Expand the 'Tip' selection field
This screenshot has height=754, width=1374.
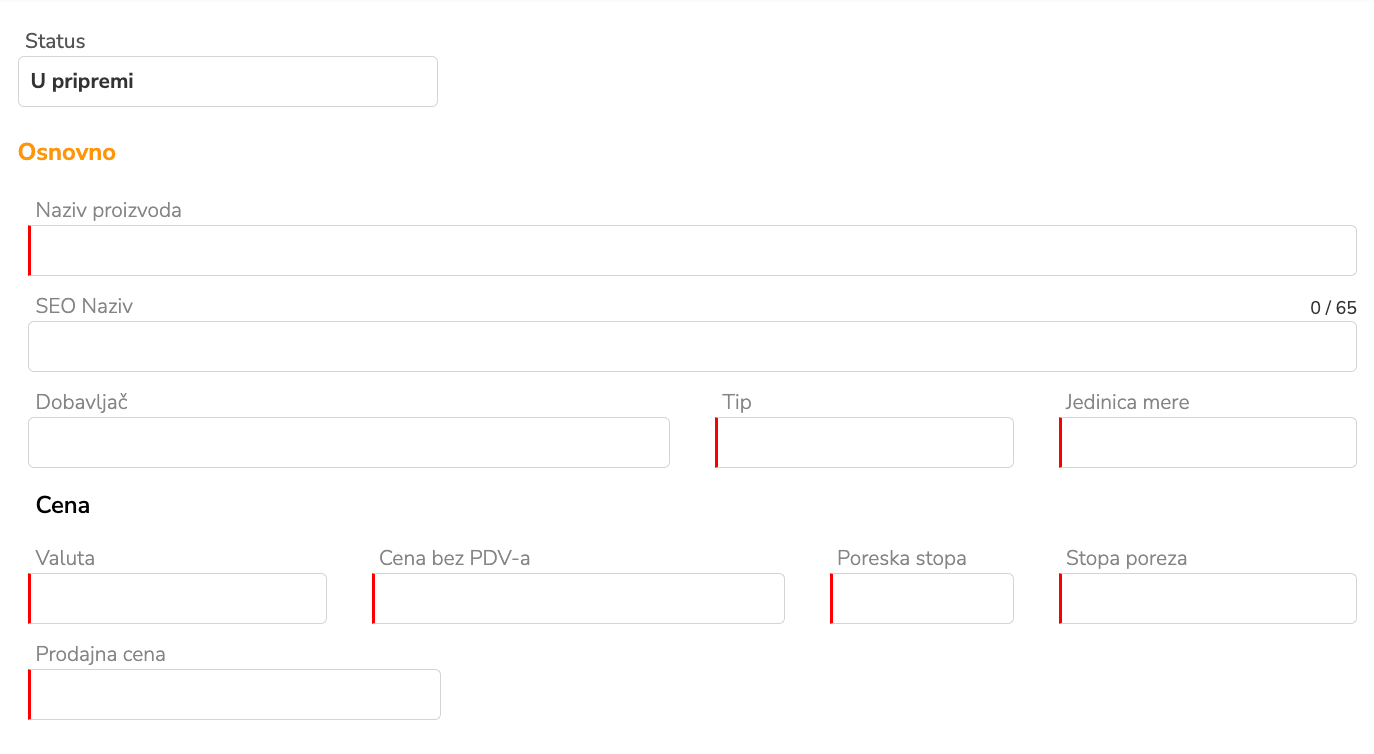pos(865,443)
